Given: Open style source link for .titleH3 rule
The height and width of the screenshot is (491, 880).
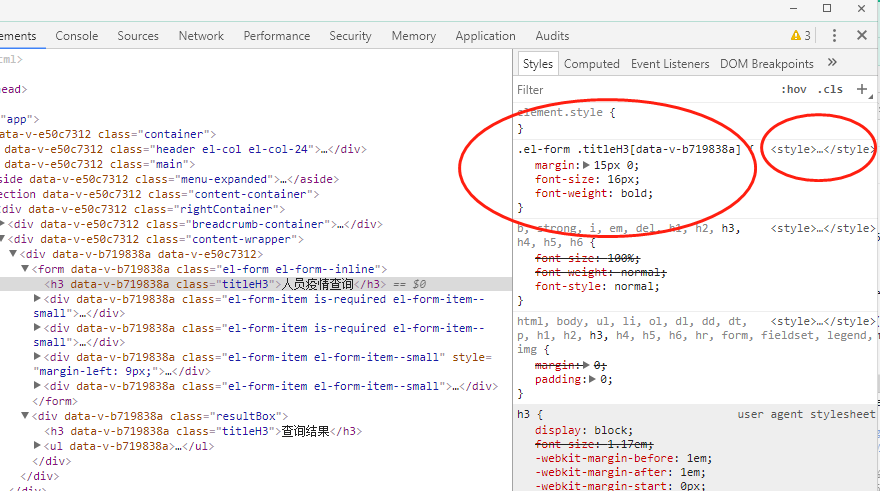Looking at the screenshot, I should coord(823,149).
